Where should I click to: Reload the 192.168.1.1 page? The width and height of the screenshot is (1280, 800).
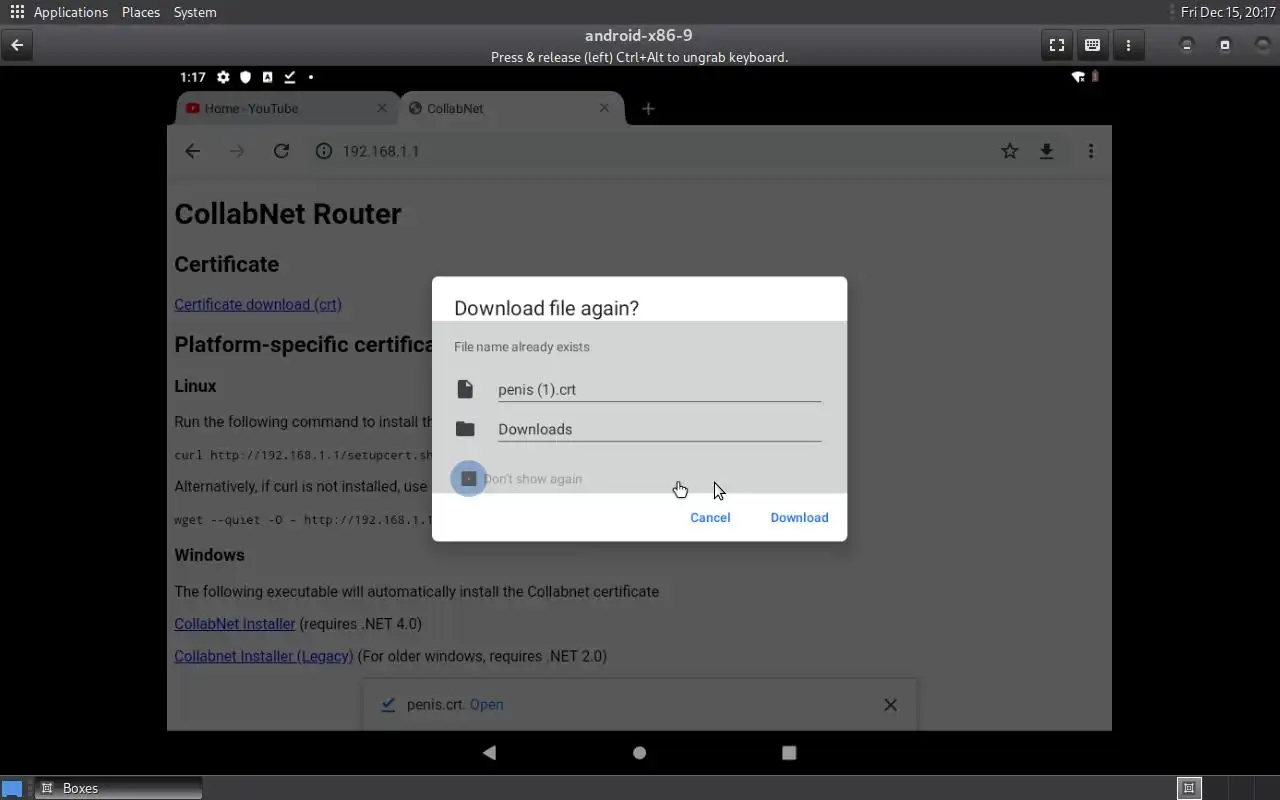click(281, 151)
